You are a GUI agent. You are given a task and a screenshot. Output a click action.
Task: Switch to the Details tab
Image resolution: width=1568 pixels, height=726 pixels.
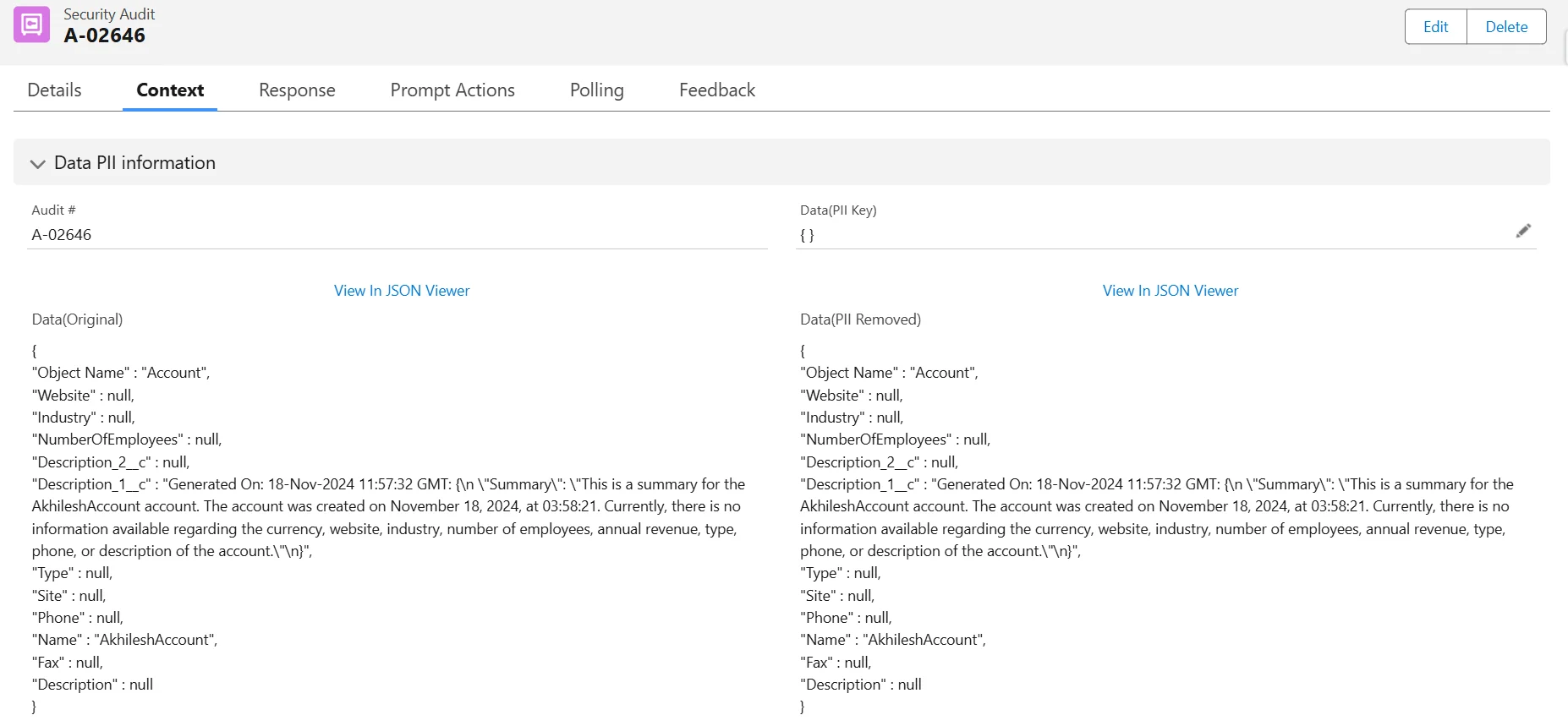point(54,90)
